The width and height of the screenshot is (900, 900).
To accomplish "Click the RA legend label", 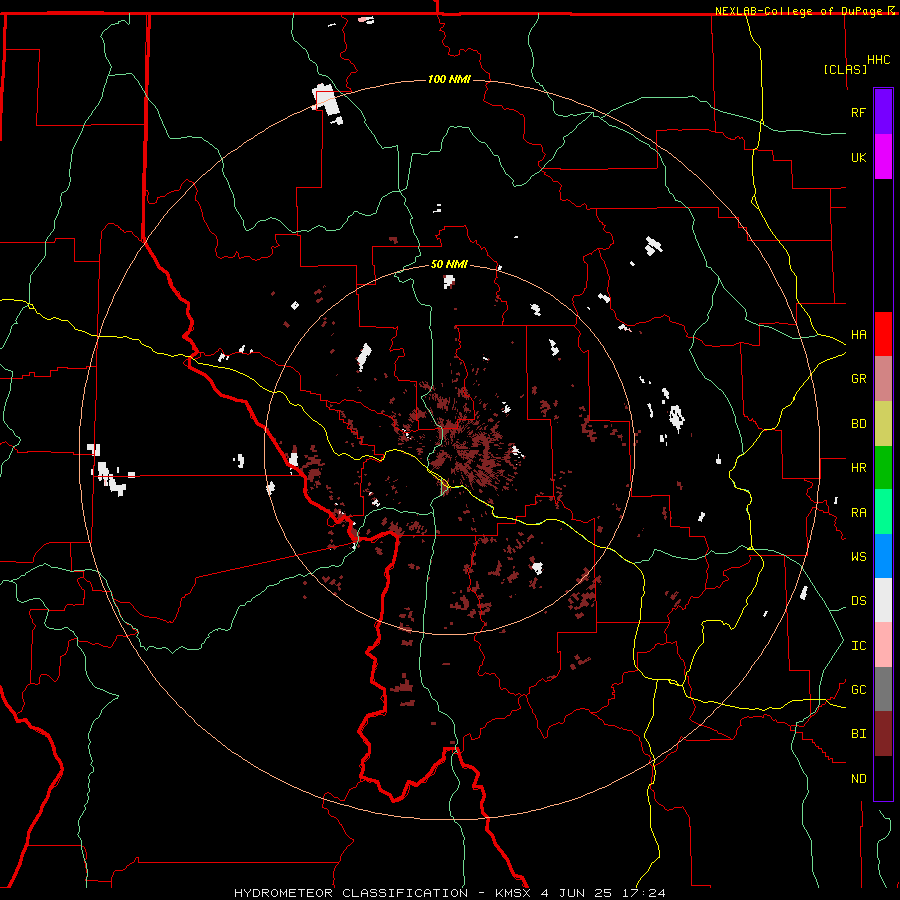I will click(x=858, y=513).
